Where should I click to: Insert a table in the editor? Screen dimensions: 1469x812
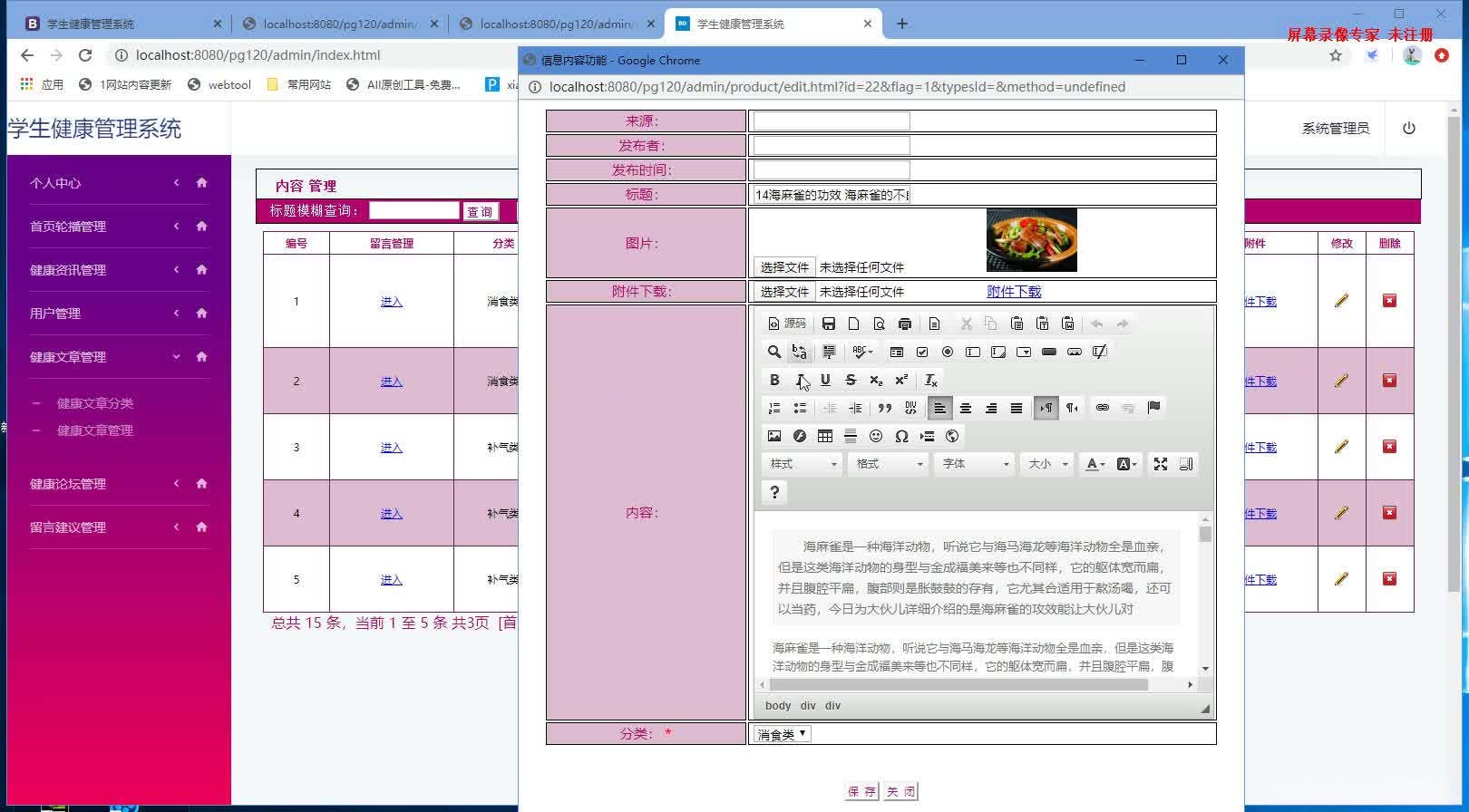pos(825,436)
